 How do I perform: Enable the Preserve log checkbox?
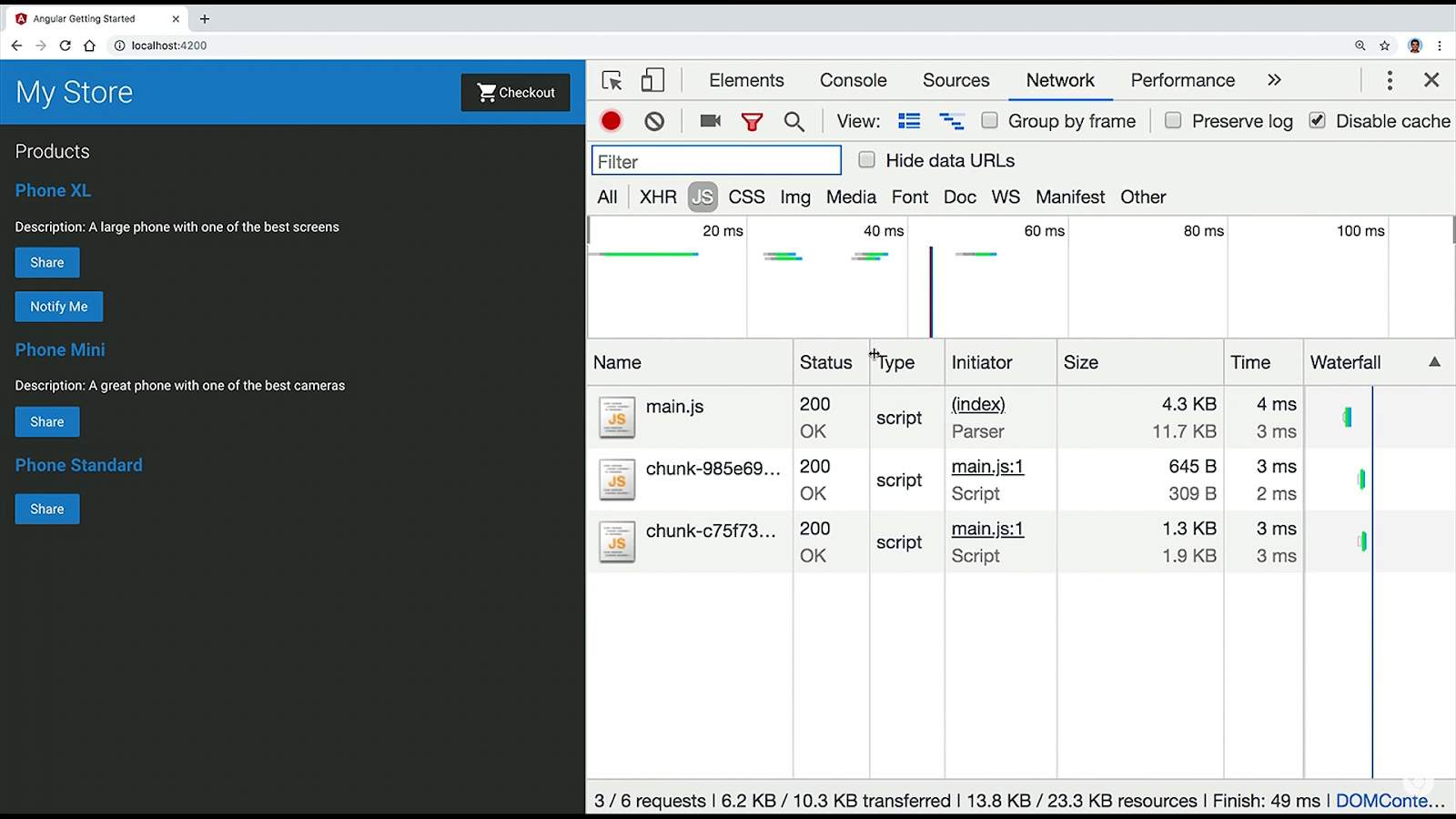(x=1174, y=120)
